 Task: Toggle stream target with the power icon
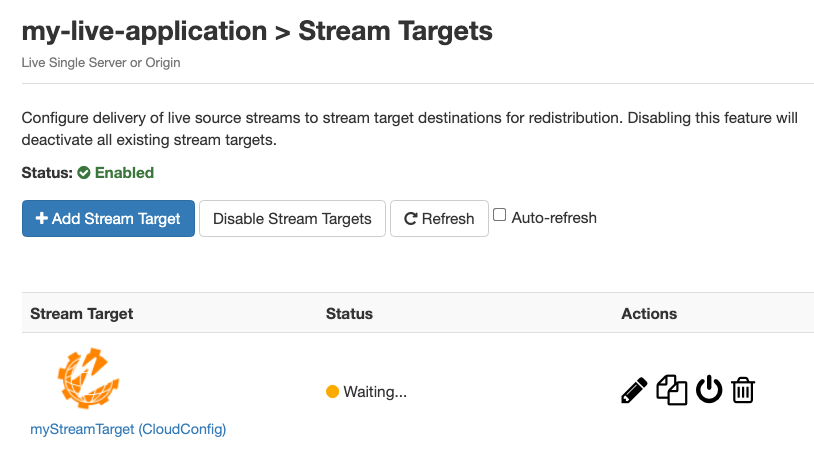click(709, 390)
